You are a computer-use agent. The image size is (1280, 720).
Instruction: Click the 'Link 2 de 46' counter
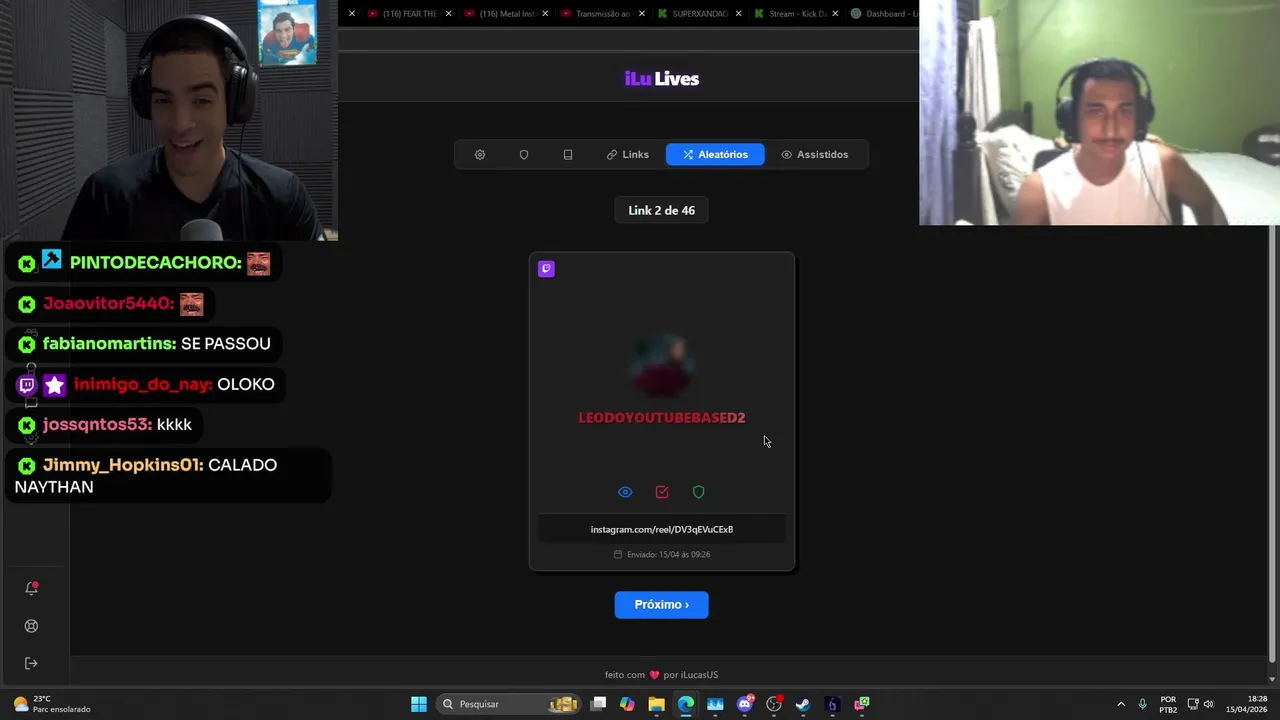pyautogui.click(x=662, y=211)
